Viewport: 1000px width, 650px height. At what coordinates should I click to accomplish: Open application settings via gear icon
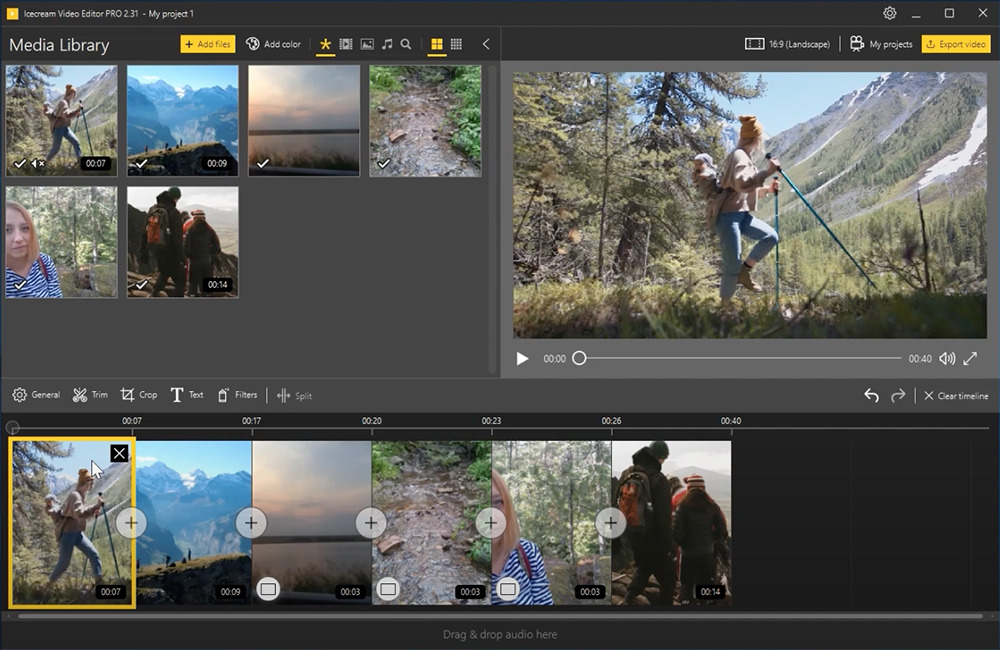pyautogui.click(x=888, y=13)
